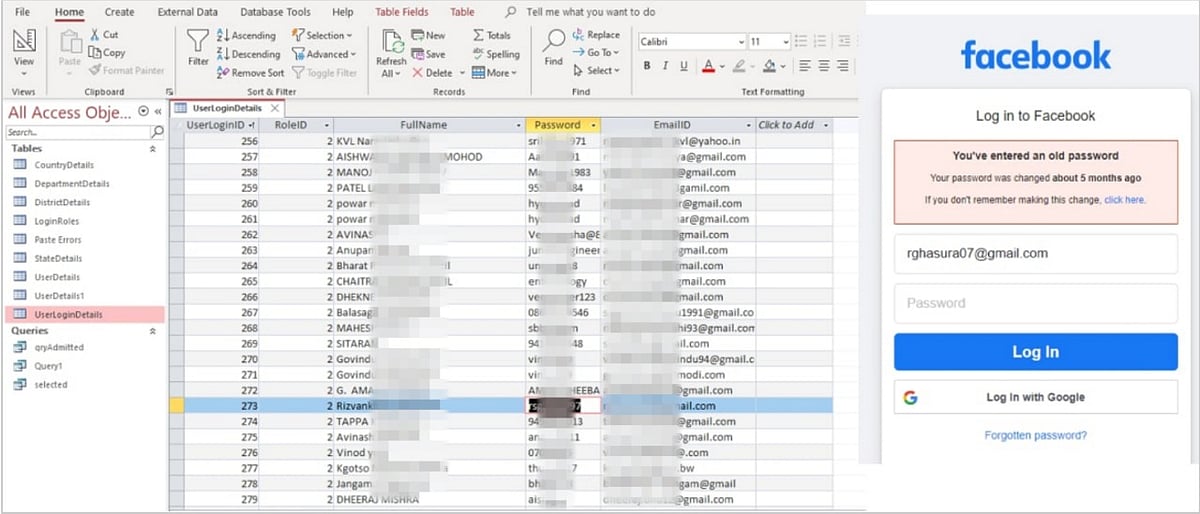
Task: Collapse the Tables group in navigation pane
Action: tap(152, 148)
